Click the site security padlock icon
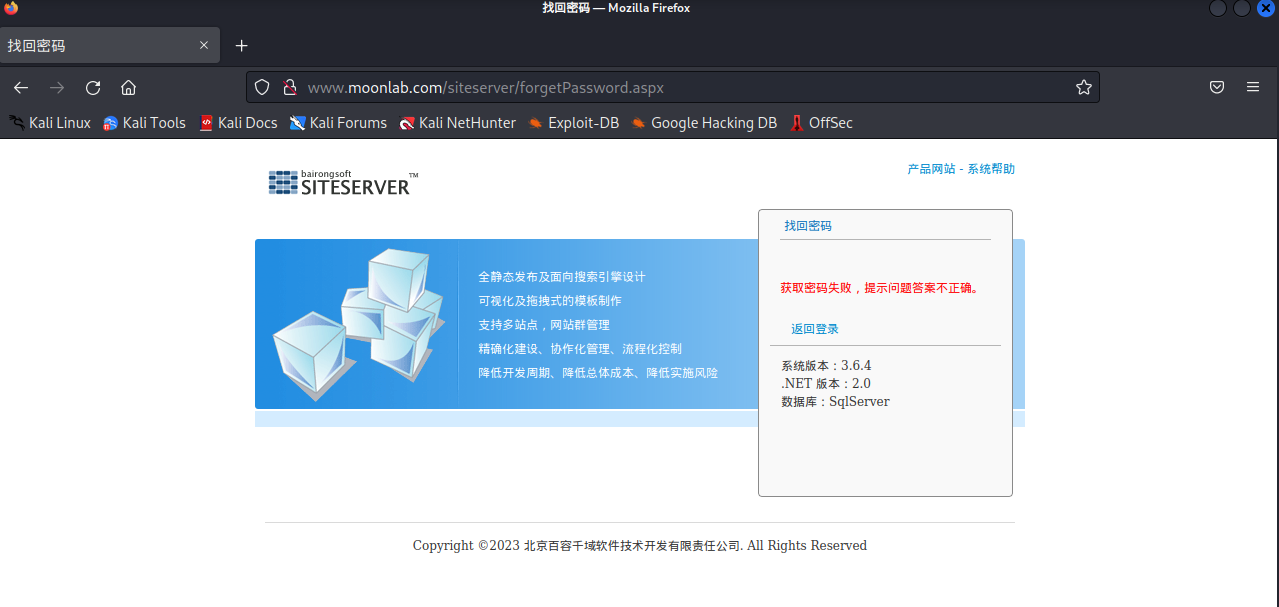 point(291,87)
